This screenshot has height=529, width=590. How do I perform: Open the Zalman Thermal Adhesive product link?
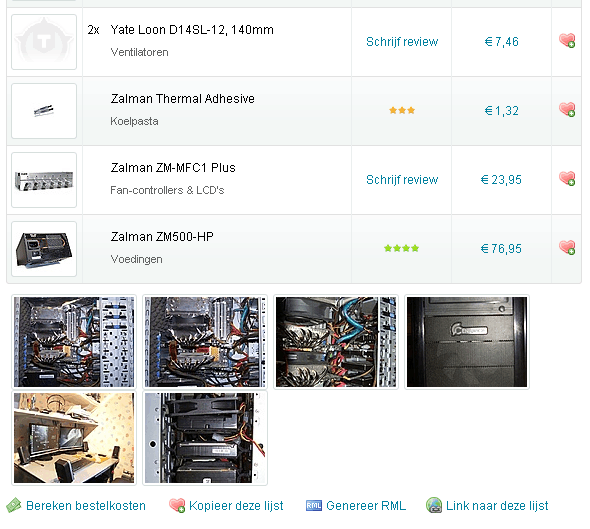pyautogui.click(x=182, y=99)
